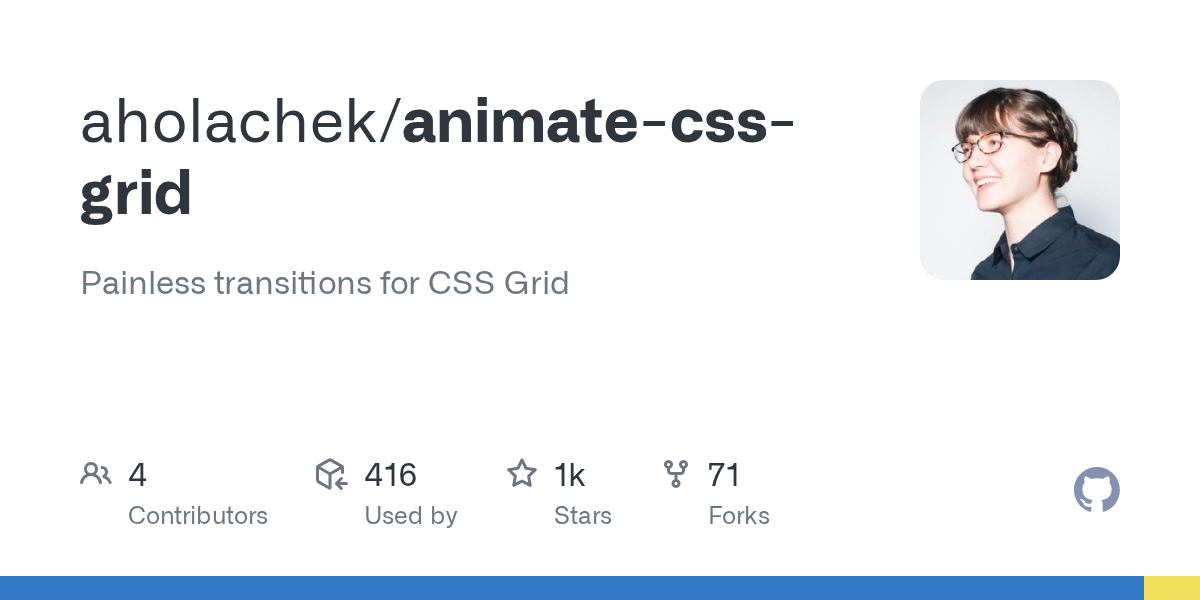This screenshot has height=600, width=1200.
Task: Select the 416 used by count
Action: 390,475
